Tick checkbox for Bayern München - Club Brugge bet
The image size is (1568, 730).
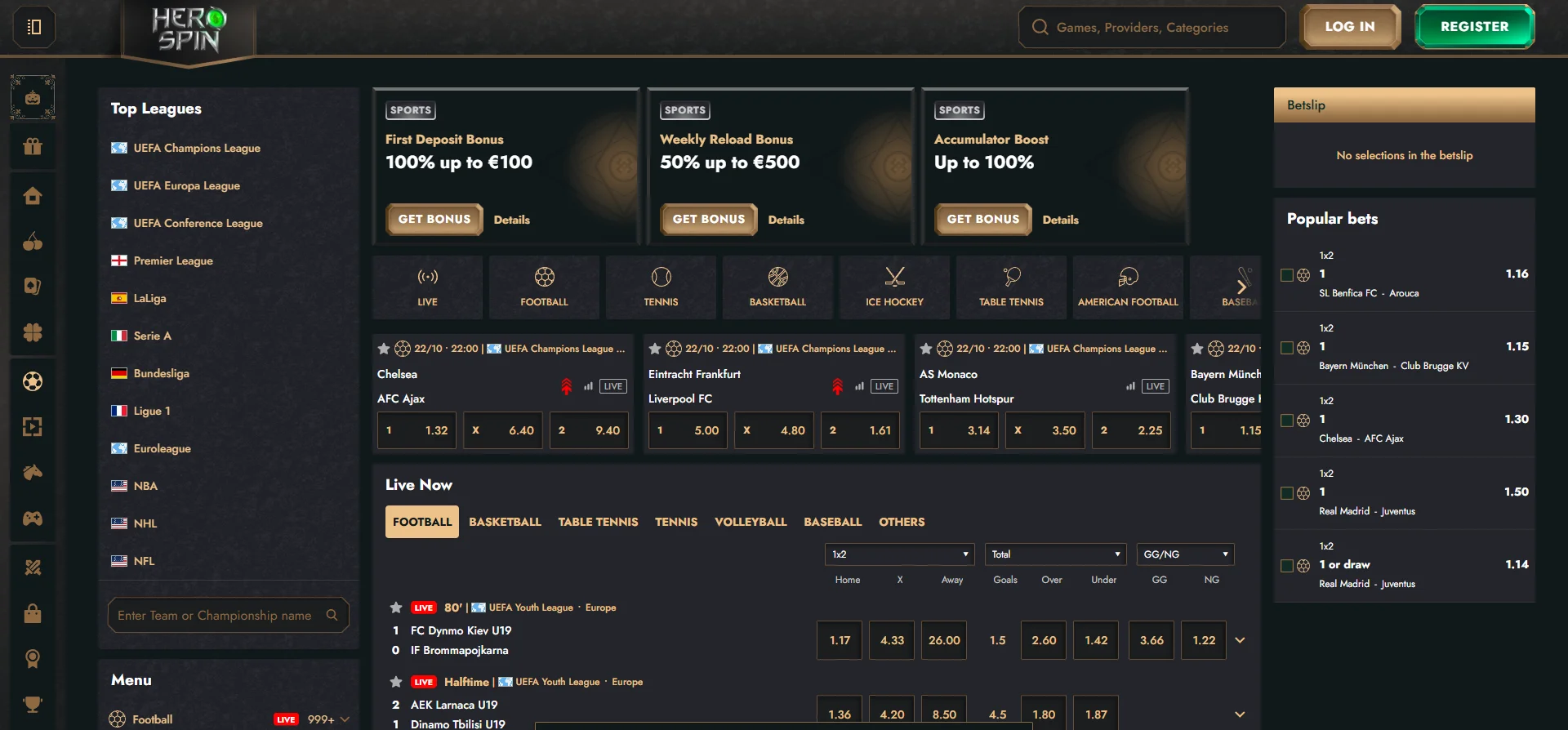[x=1287, y=348]
